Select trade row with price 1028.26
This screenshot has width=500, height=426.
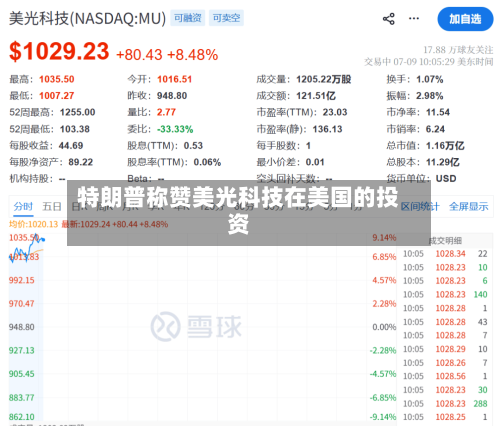[x=445, y=363]
